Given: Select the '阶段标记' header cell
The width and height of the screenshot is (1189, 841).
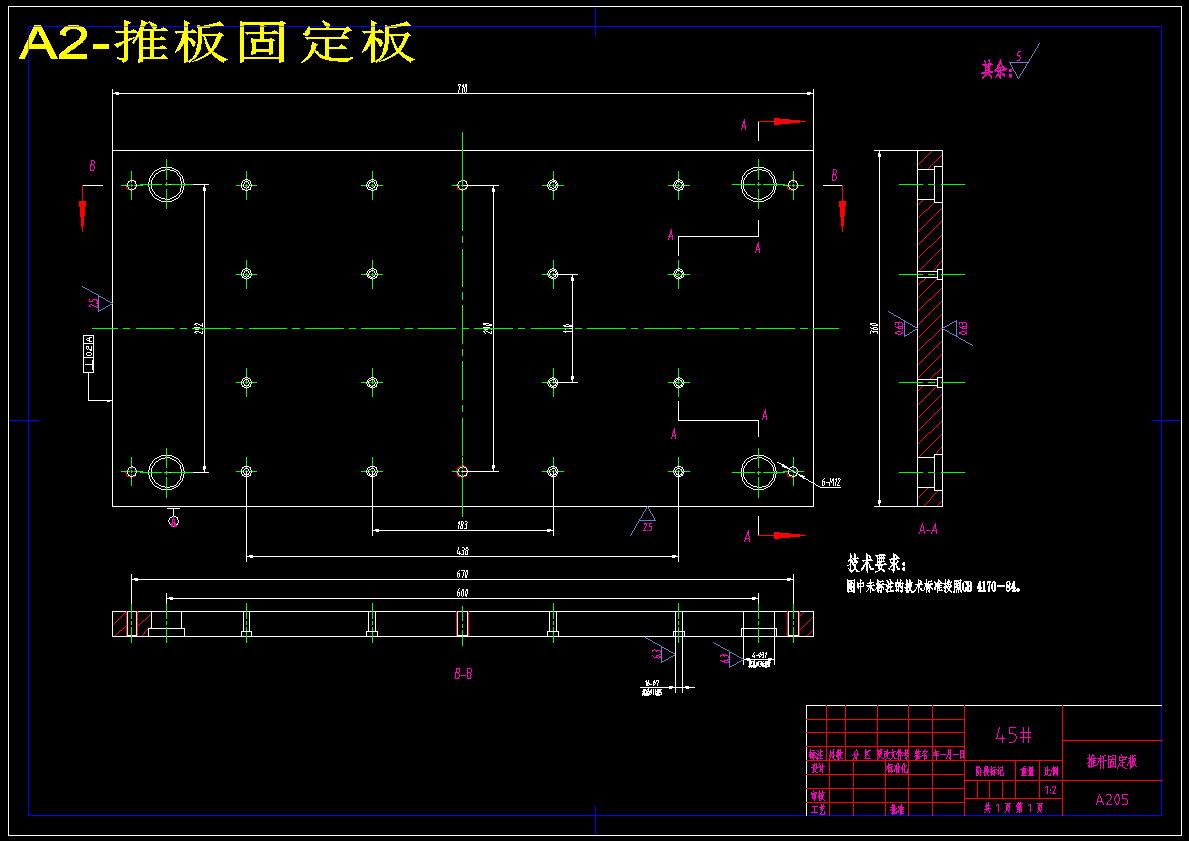Looking at the screenshot, I should point(990,771).
